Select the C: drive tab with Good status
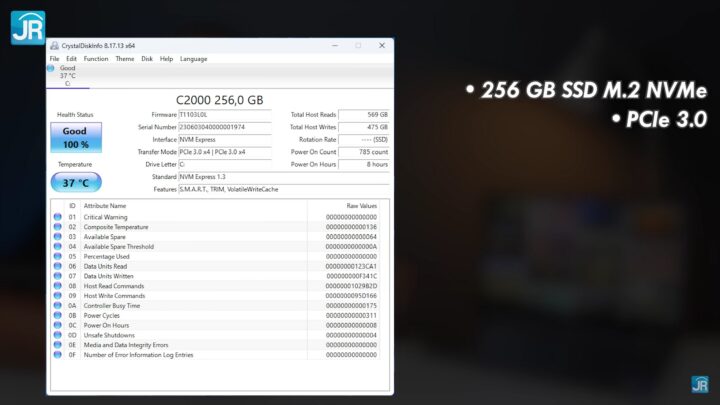Image resolution: width=720 pixels, height=405 pixels. coord(68,76)
